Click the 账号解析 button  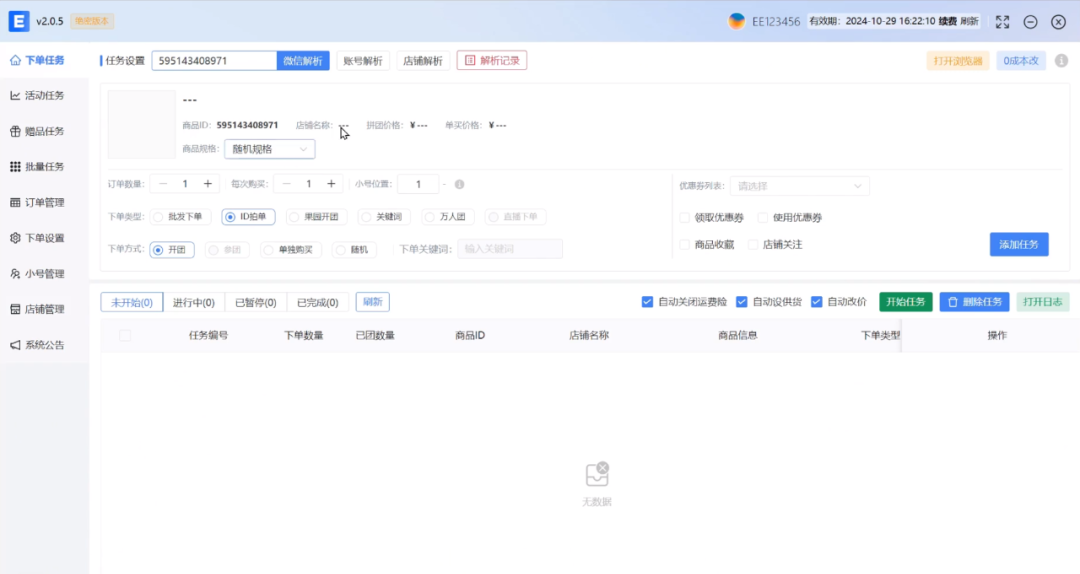pyautogui.click(x=363, y=61)
